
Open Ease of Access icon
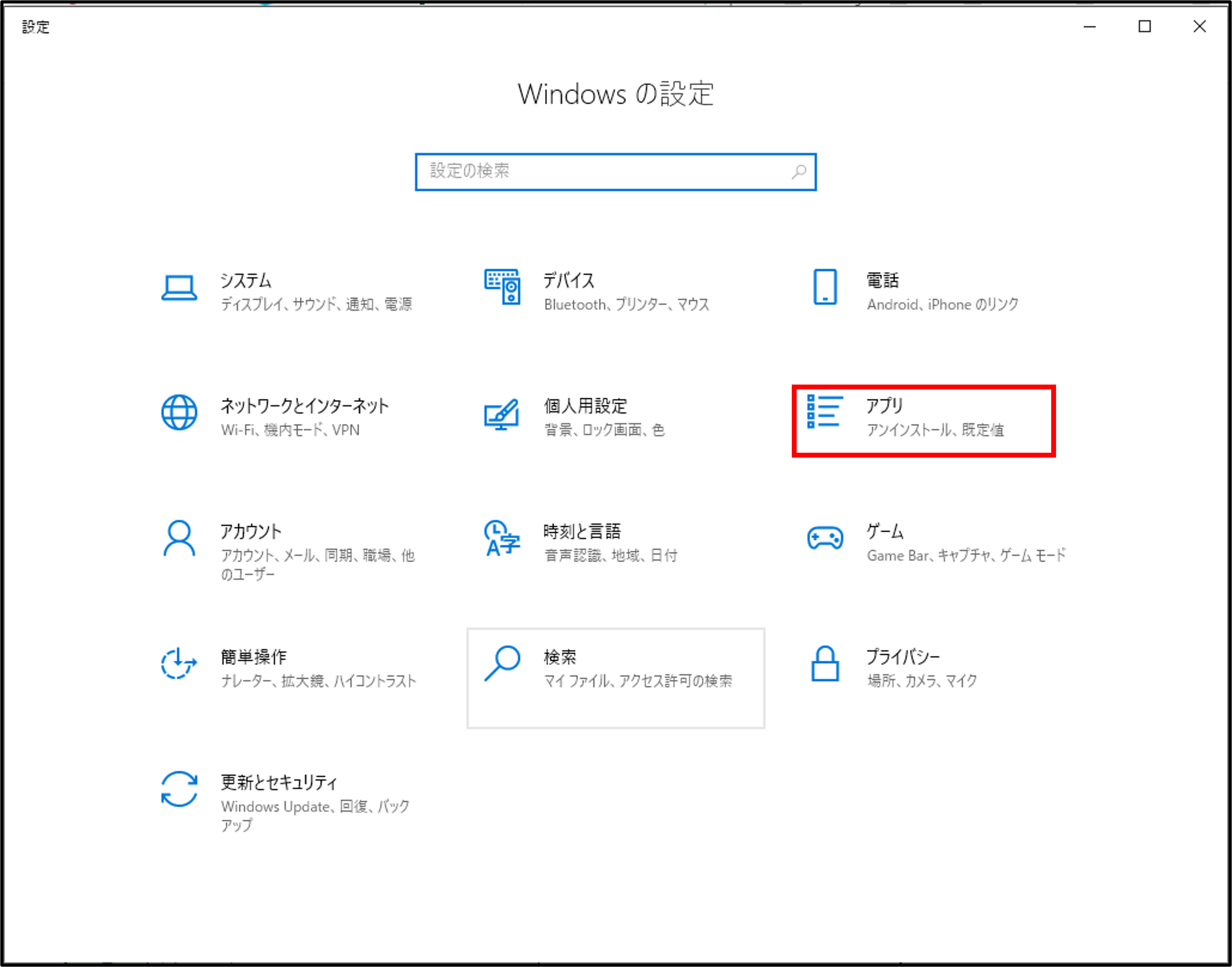(179, 663)
